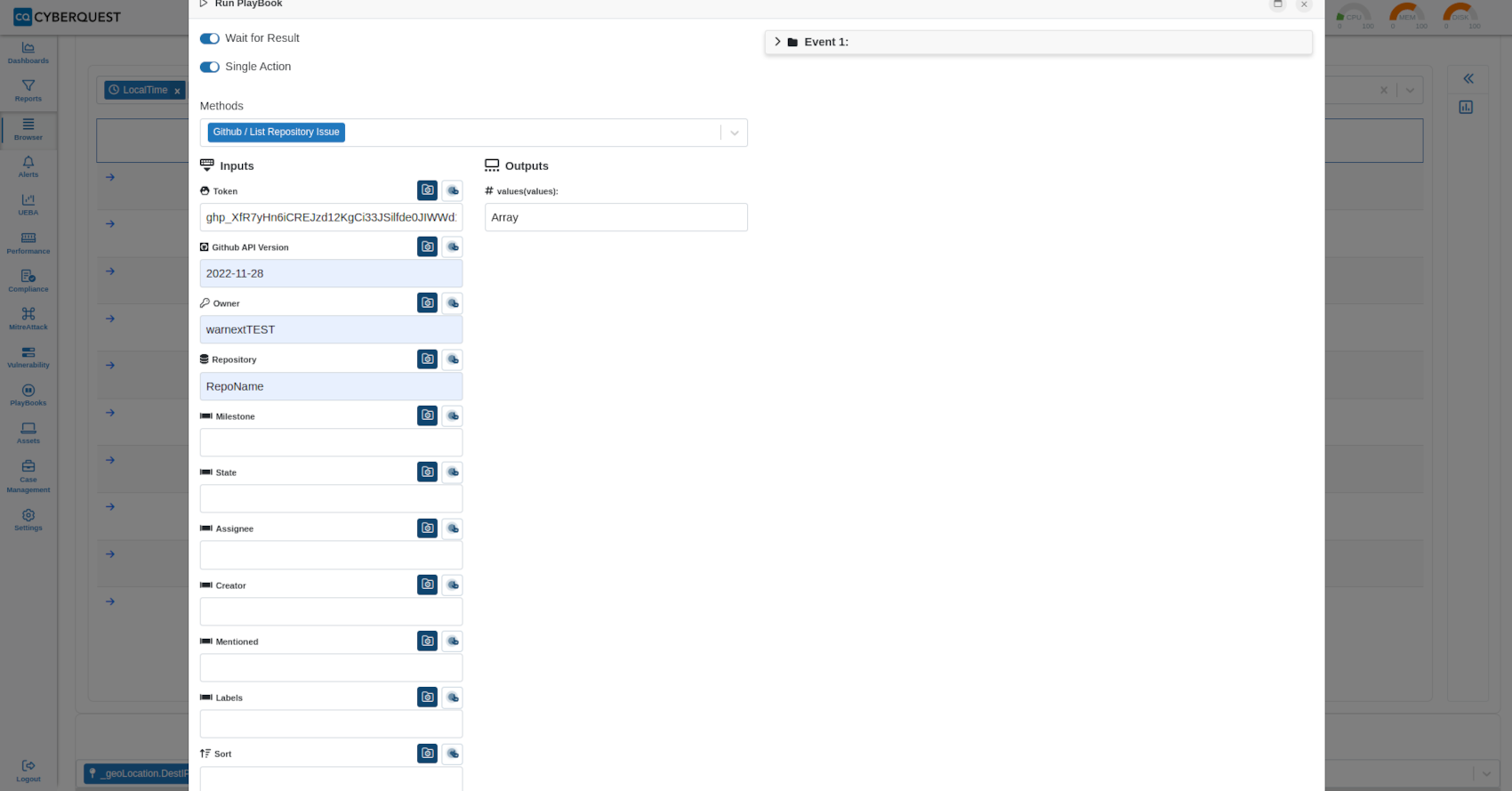Click the Mentioned cloud icon button
The height and width of the screenshot is (791, 1512).
pos(453,641)
